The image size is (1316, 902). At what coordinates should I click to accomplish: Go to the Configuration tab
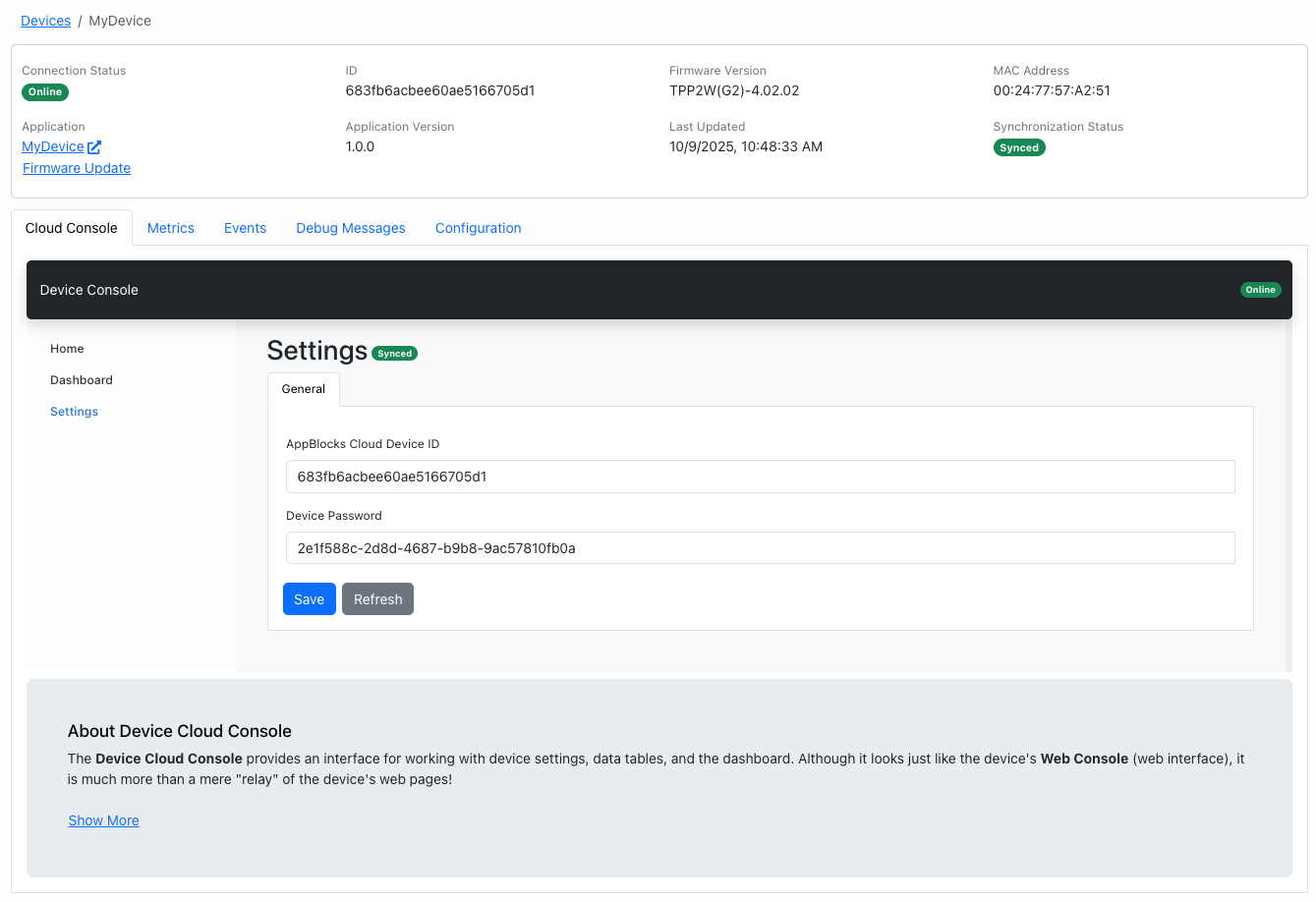coord(478,228)
